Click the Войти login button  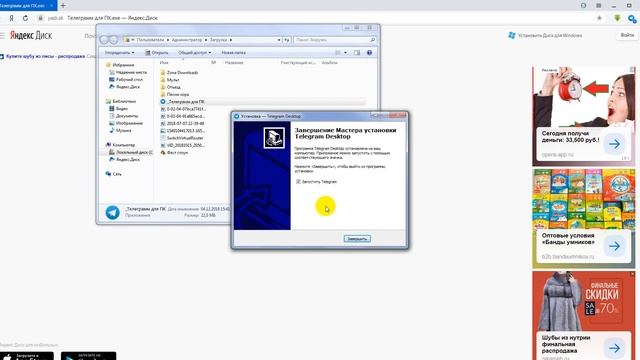627,35
